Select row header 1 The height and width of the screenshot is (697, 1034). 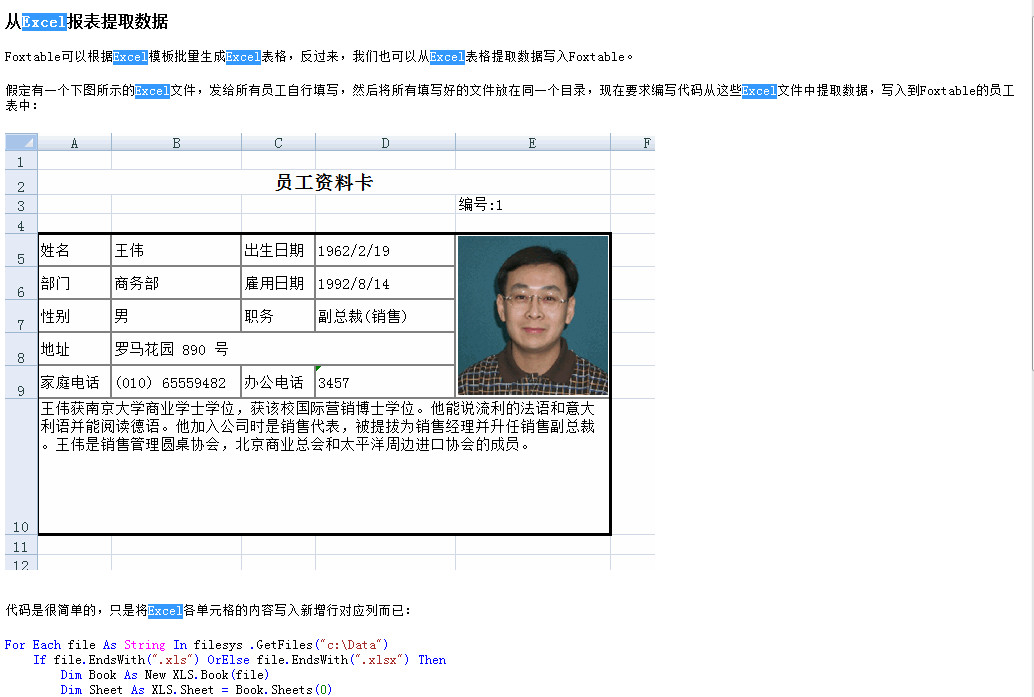pos(21,161)
